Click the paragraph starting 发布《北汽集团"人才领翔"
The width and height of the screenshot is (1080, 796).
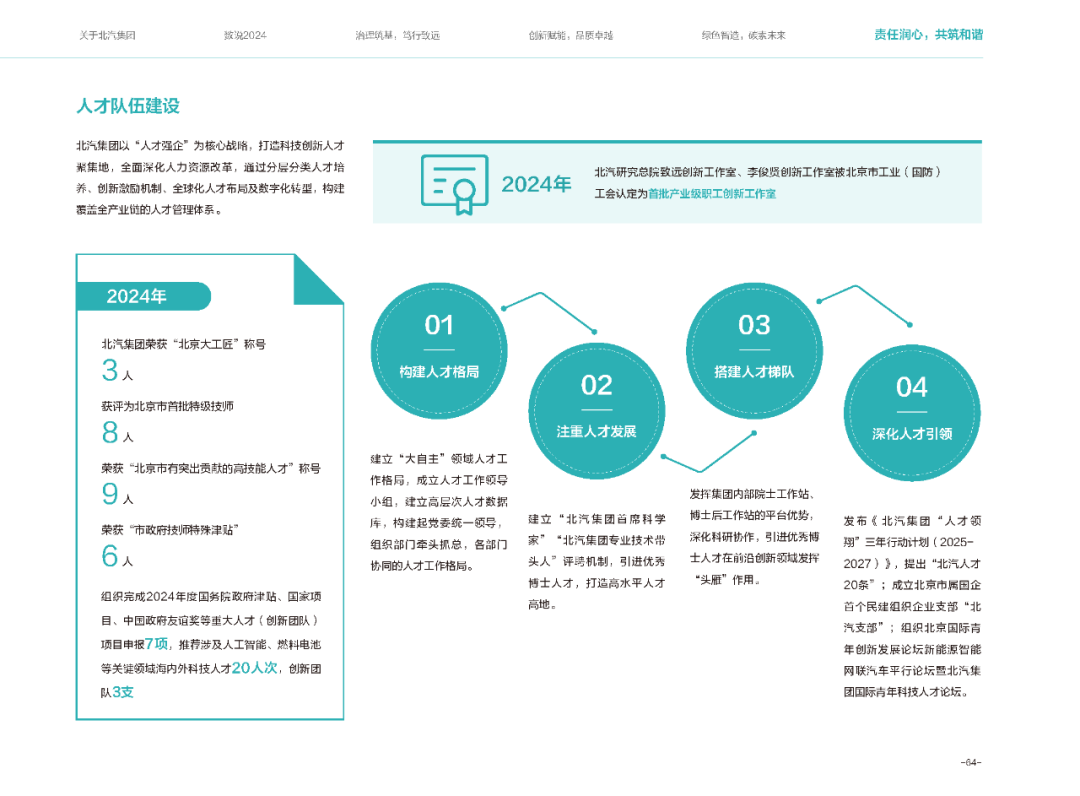pos(912,607)
